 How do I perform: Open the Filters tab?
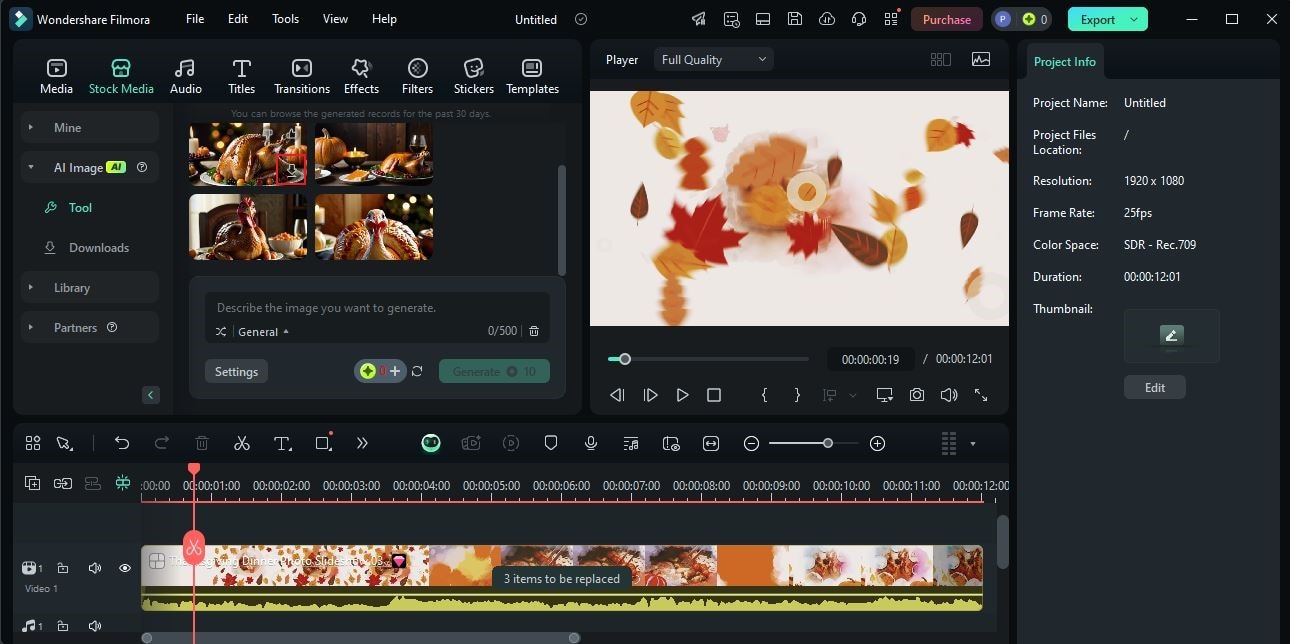tap(417, 76)
